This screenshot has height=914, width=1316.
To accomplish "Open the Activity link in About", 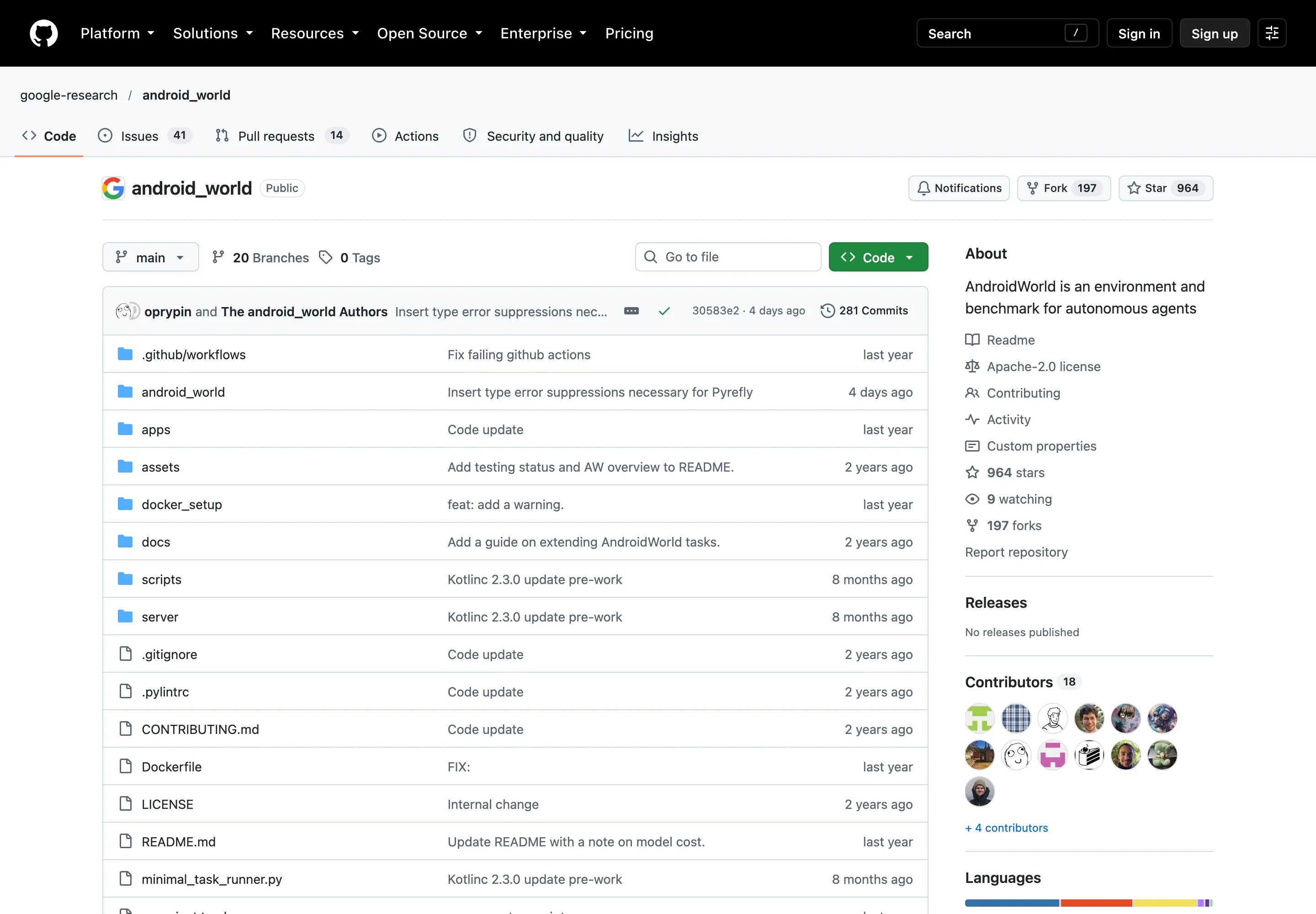I will click(998, 420).
